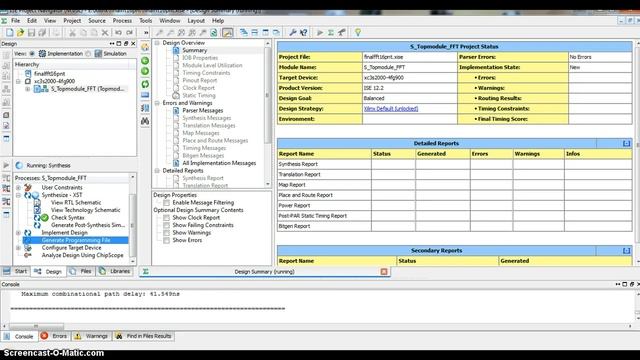Click the Configure Target Device icon
The width and height of the screenshot is (640, 360).
tap(28, 248)
